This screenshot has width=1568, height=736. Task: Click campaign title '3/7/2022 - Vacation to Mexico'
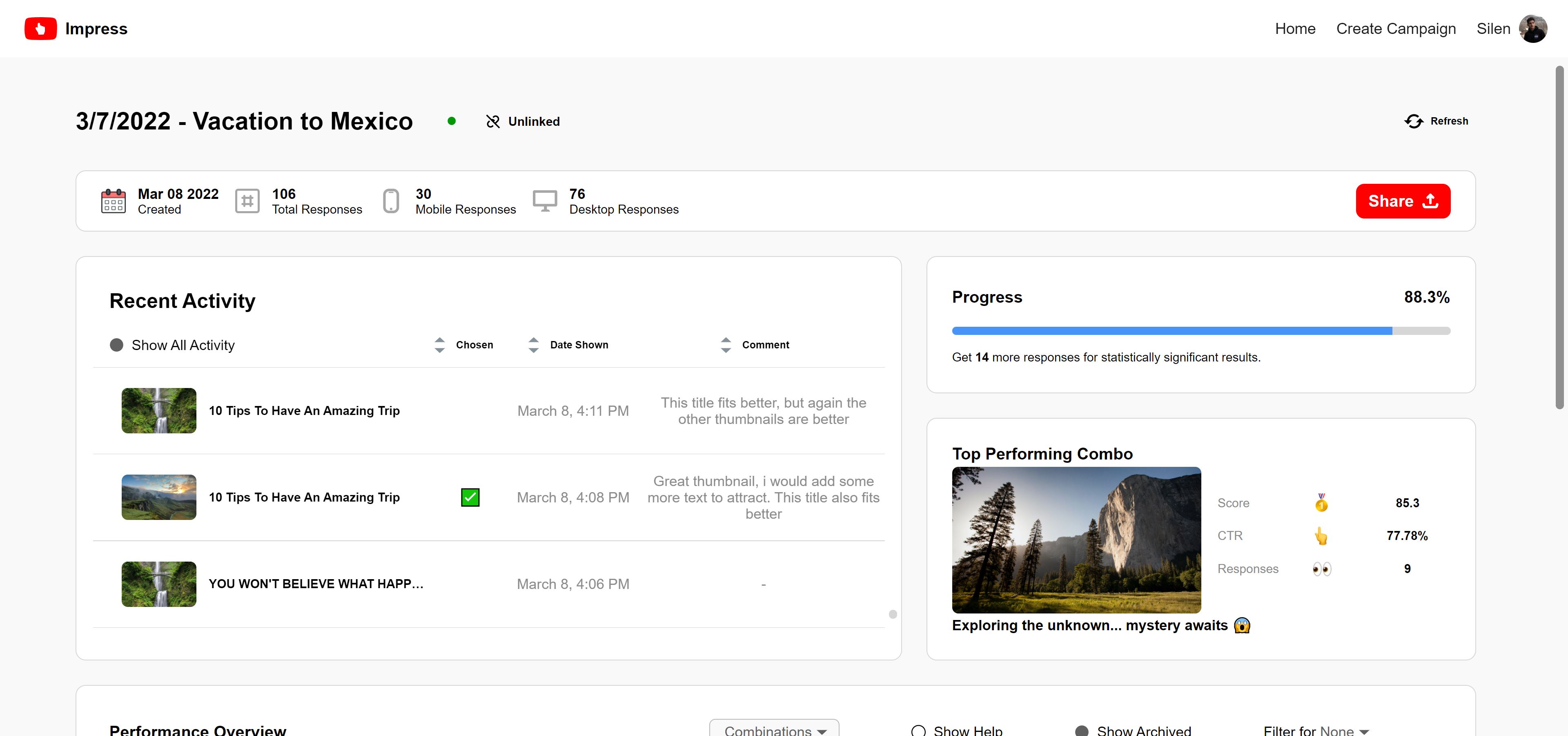point(244,121)
